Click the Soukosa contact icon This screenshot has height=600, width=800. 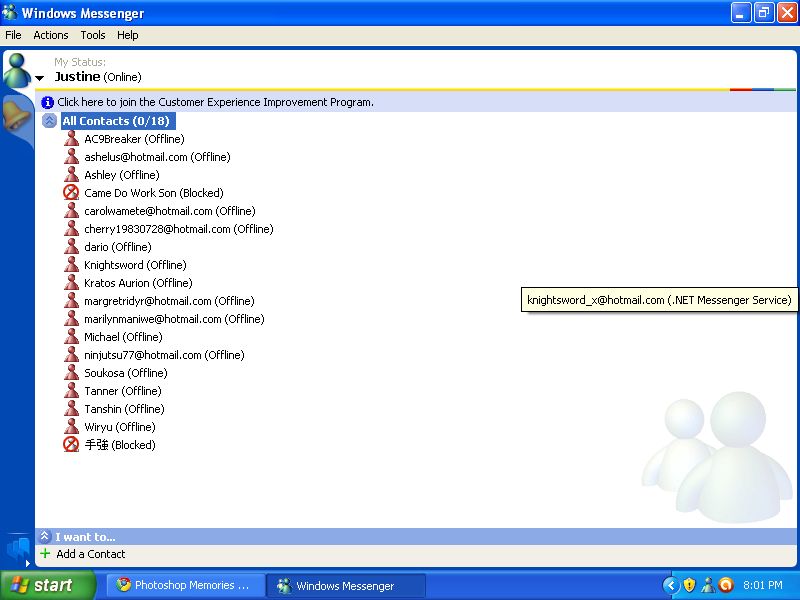(71, 372)
